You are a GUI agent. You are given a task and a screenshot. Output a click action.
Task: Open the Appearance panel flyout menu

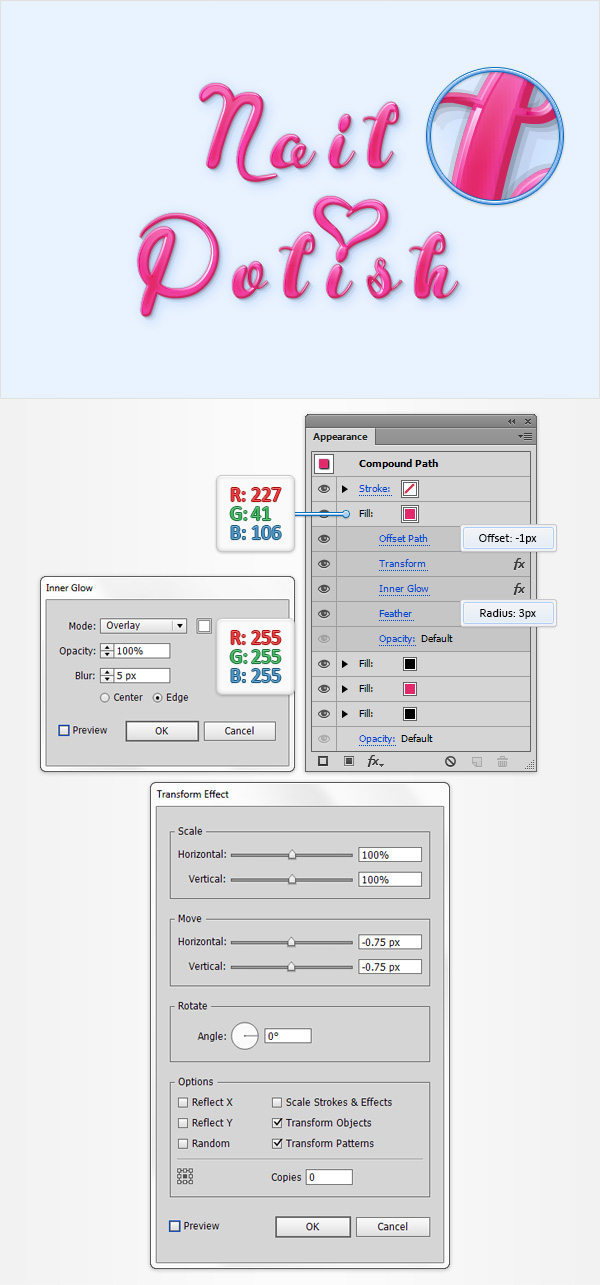[x=525, y=437]
